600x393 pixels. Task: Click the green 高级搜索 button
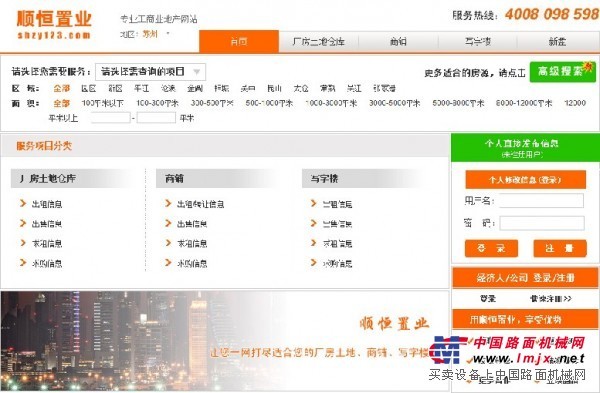click(x=562, y=72)
